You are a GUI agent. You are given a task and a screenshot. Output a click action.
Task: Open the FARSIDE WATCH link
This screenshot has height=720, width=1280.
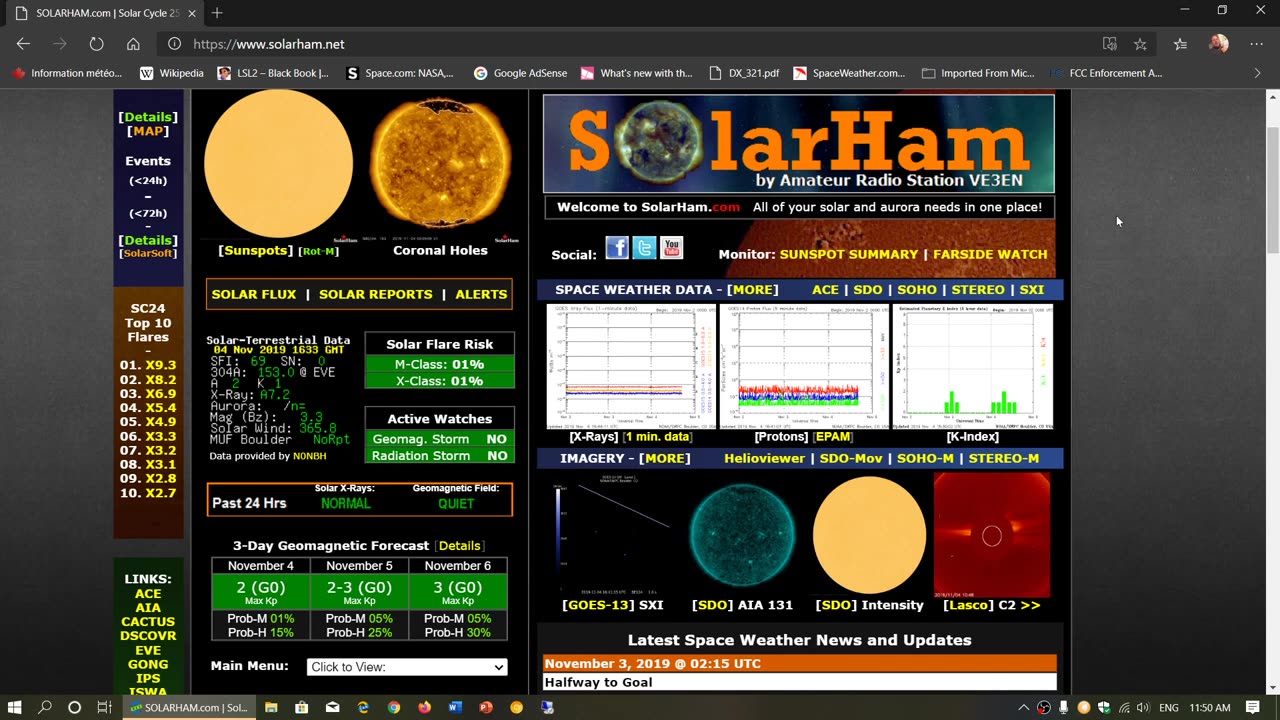(x=990, y=254)
